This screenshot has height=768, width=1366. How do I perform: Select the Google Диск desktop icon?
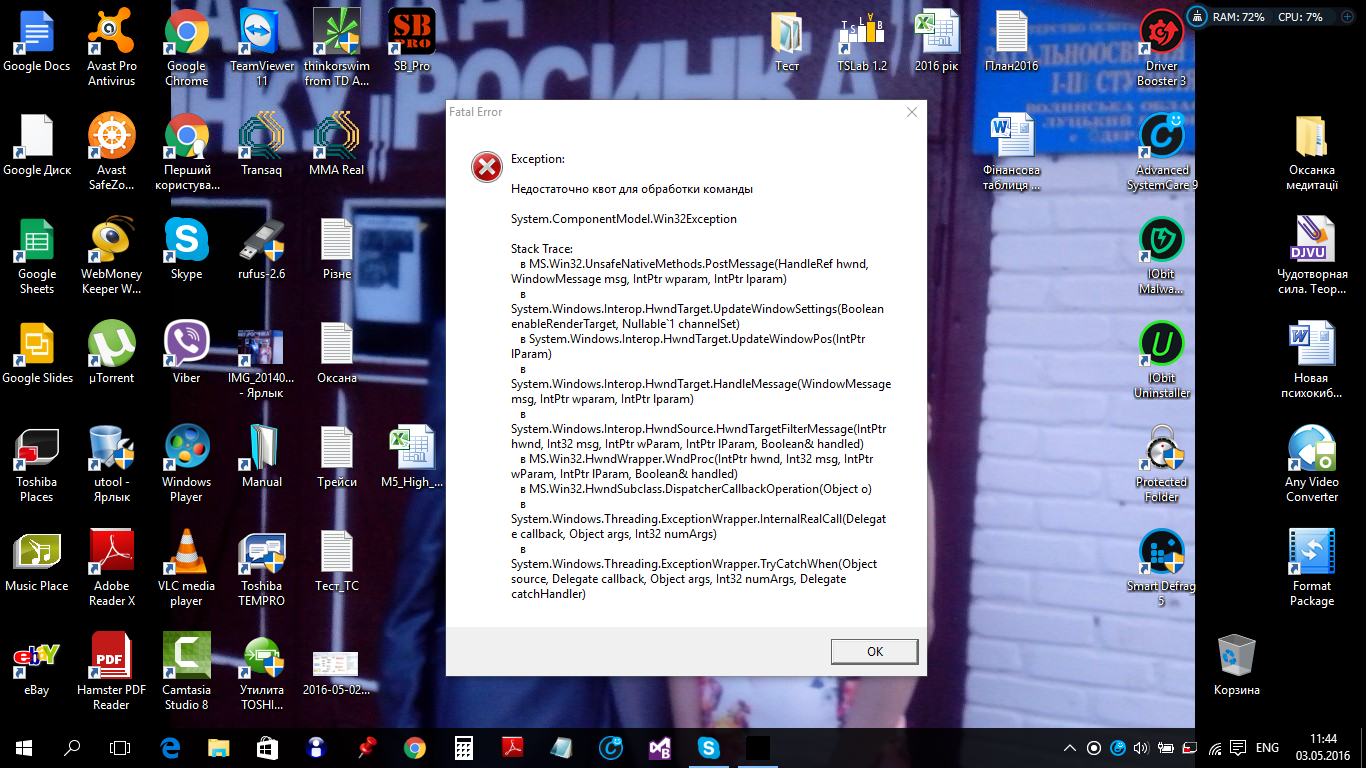[37, 146]
